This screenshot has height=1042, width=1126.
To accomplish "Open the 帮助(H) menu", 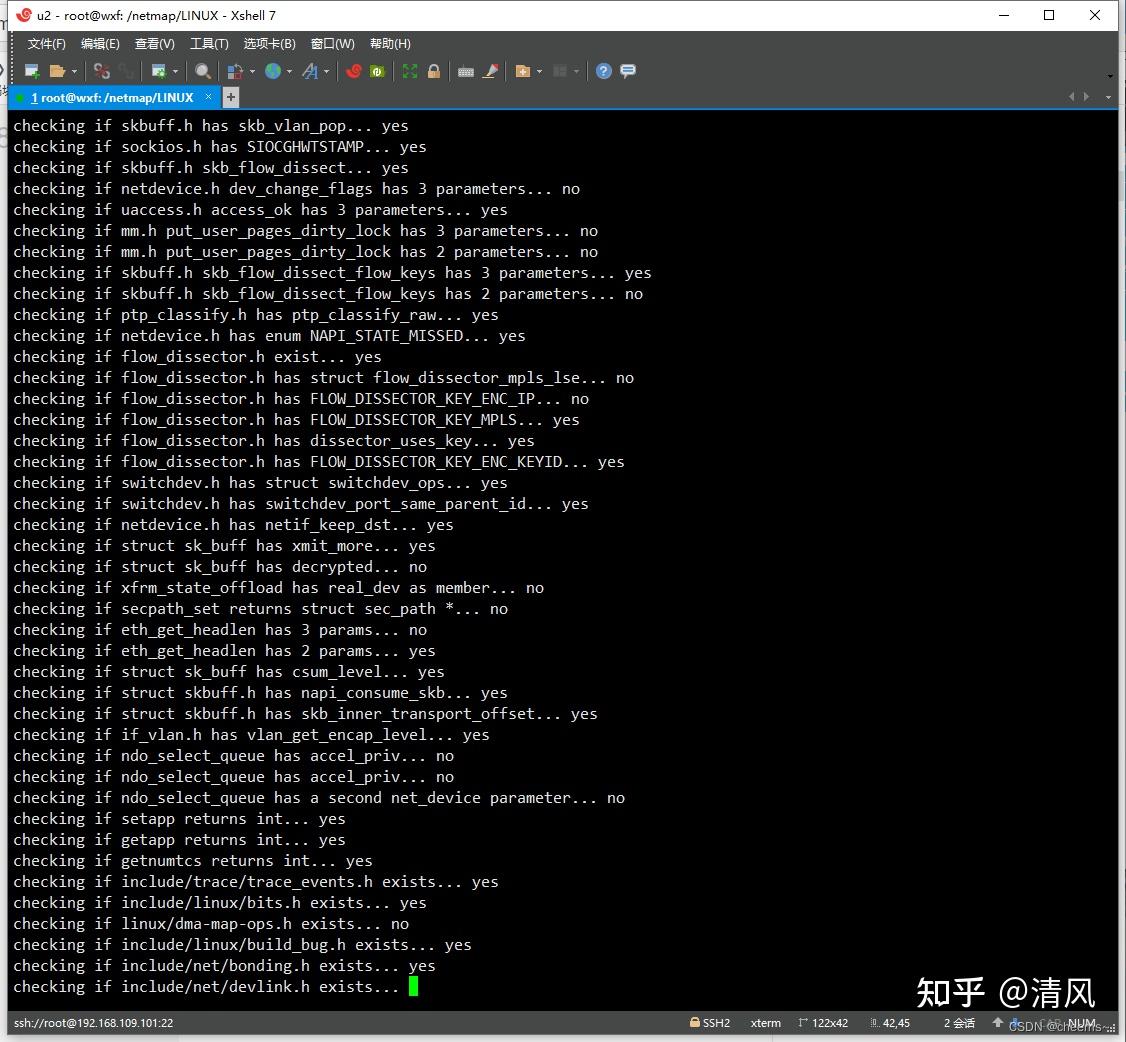I will click(390, 44).
